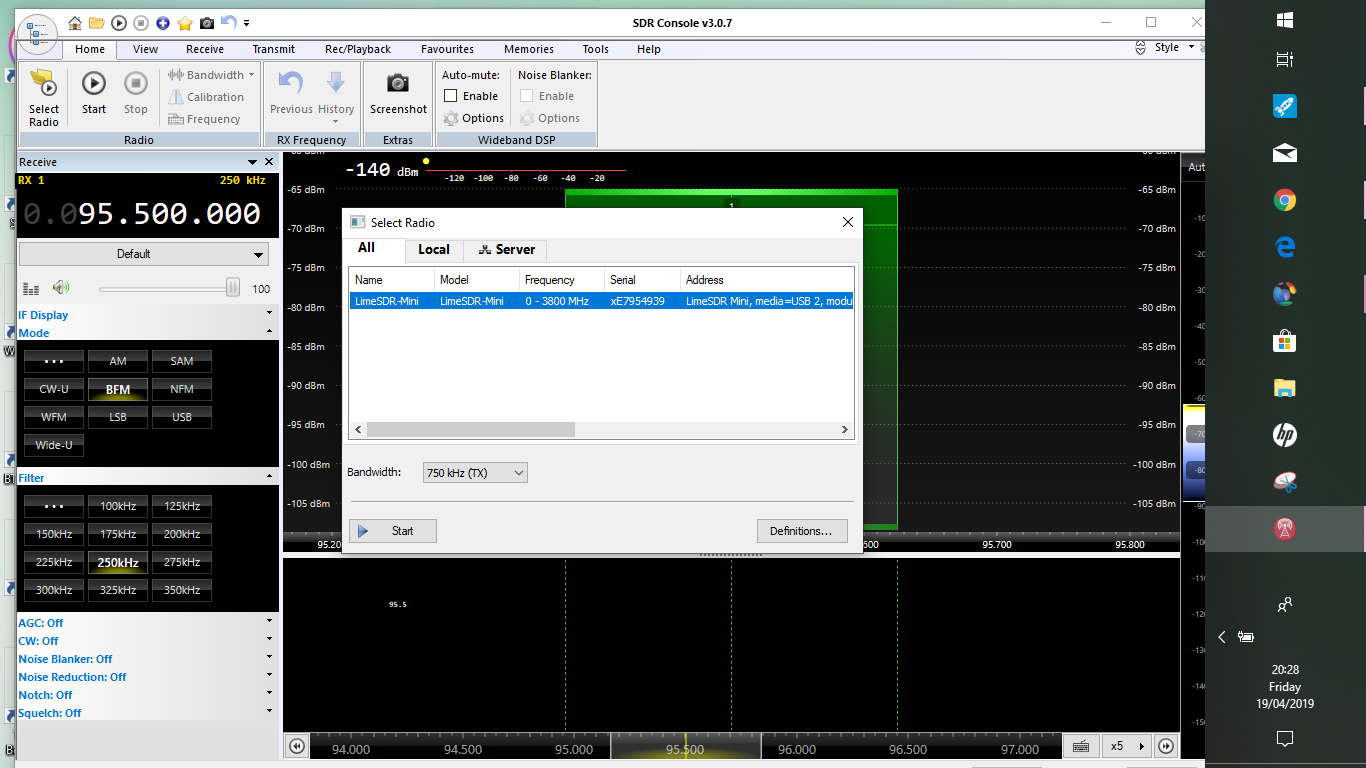Image resolution: width=1366 pixels, height=768 pixels.
Task: Click the Serial column header in radio list
Action: [642, 280]
